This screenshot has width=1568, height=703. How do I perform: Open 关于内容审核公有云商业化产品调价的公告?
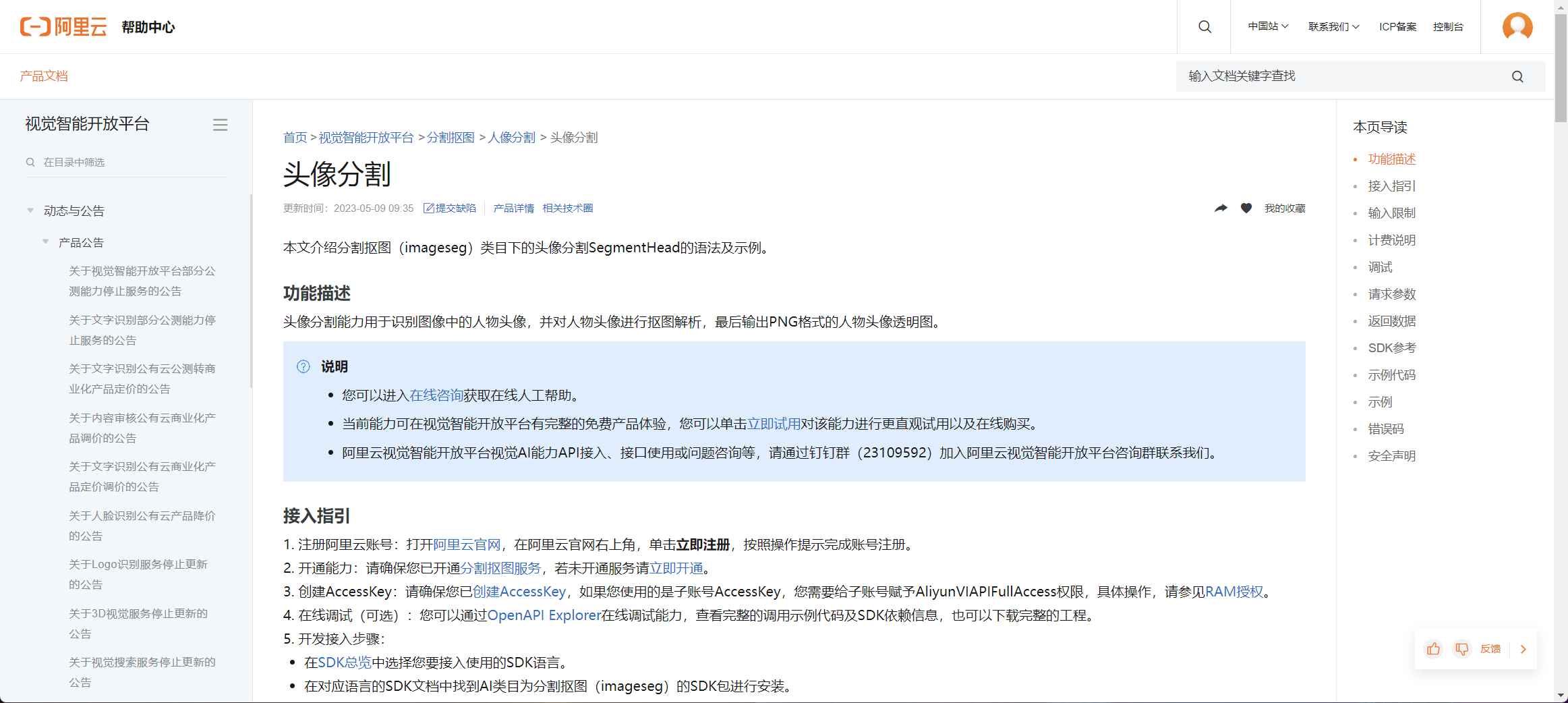142,428
